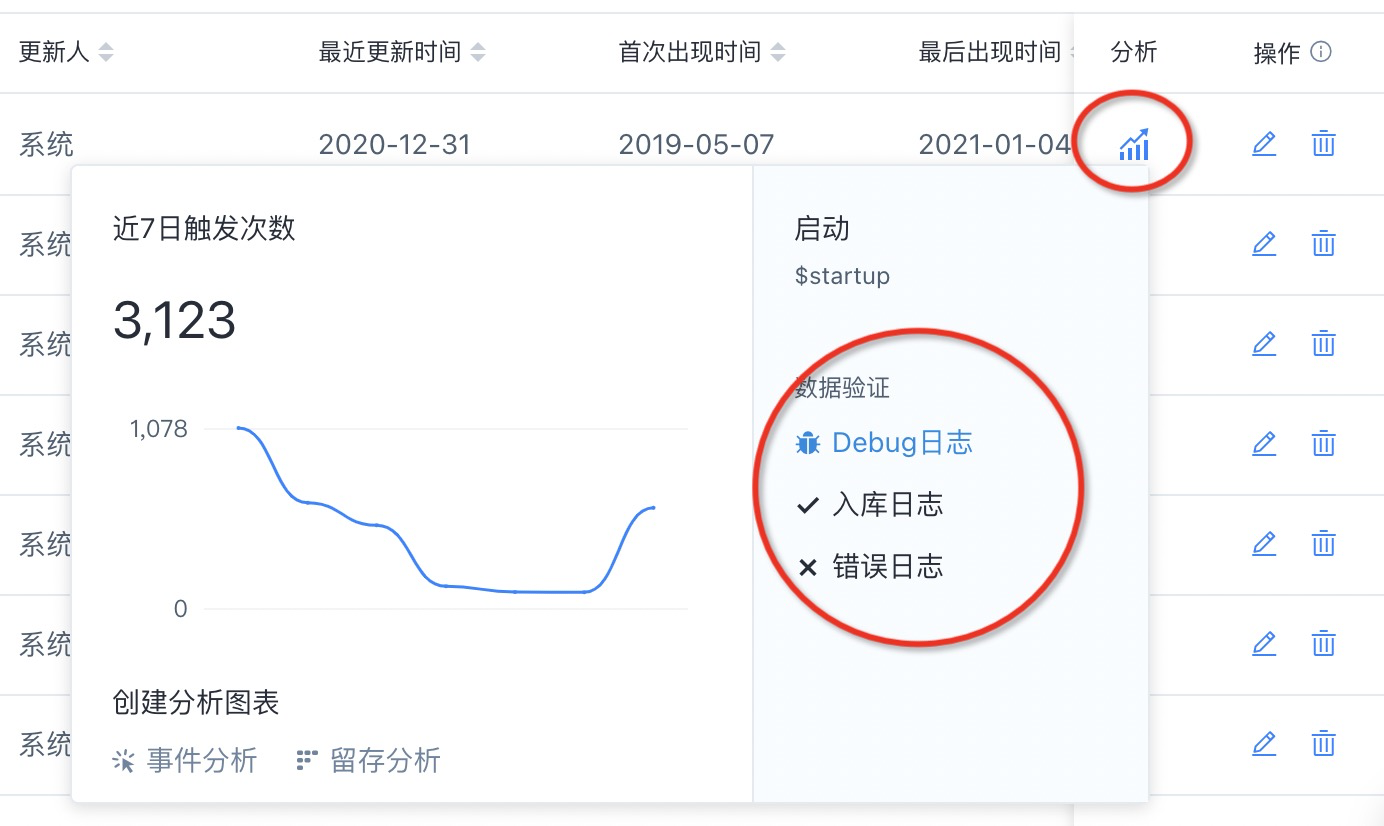Viewport: 1384px width, 826px height.
Task: Delete the third row with trash icon
Action: pyautogui.click(x=1323, y=344)
